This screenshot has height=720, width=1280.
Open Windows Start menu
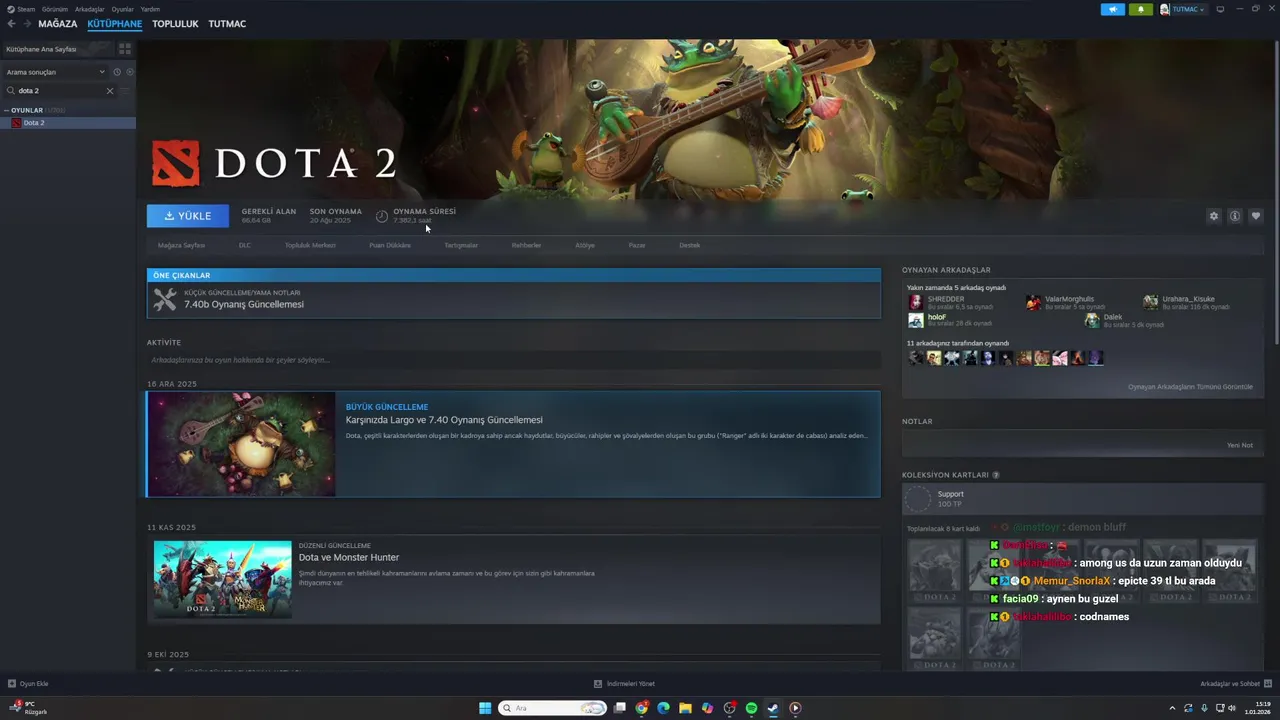(485, 708)
